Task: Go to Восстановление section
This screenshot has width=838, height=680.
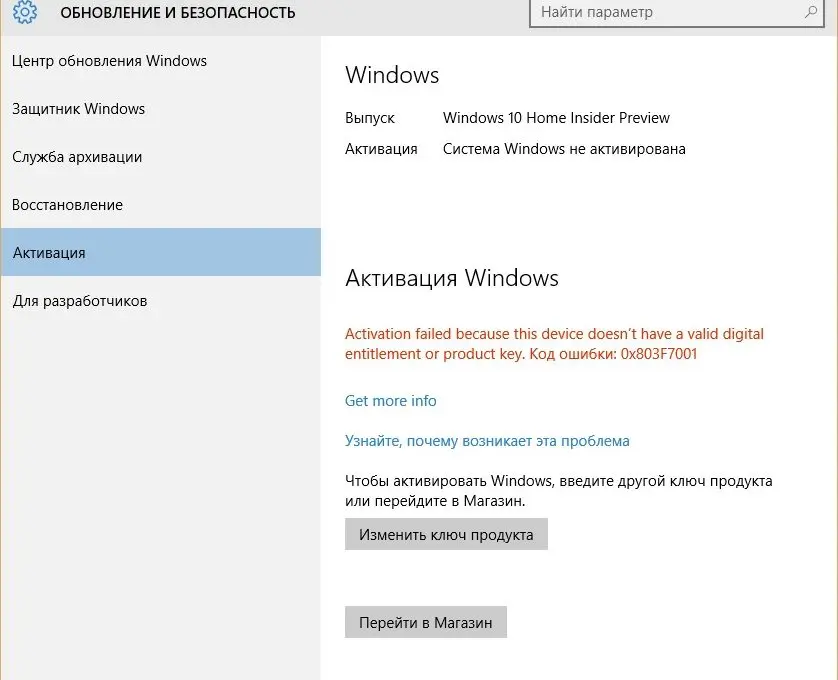Action: pos(160,205)
